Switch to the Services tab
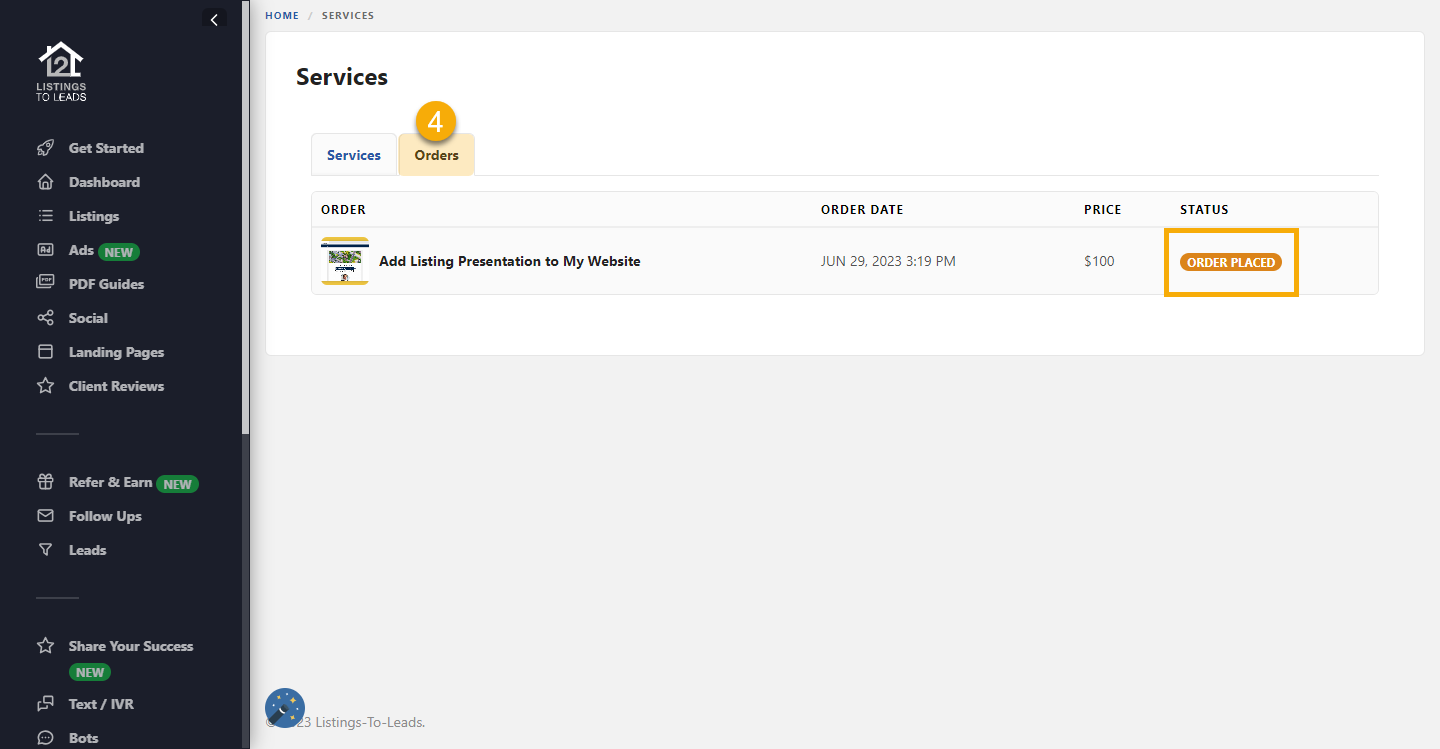 point(354,155)
